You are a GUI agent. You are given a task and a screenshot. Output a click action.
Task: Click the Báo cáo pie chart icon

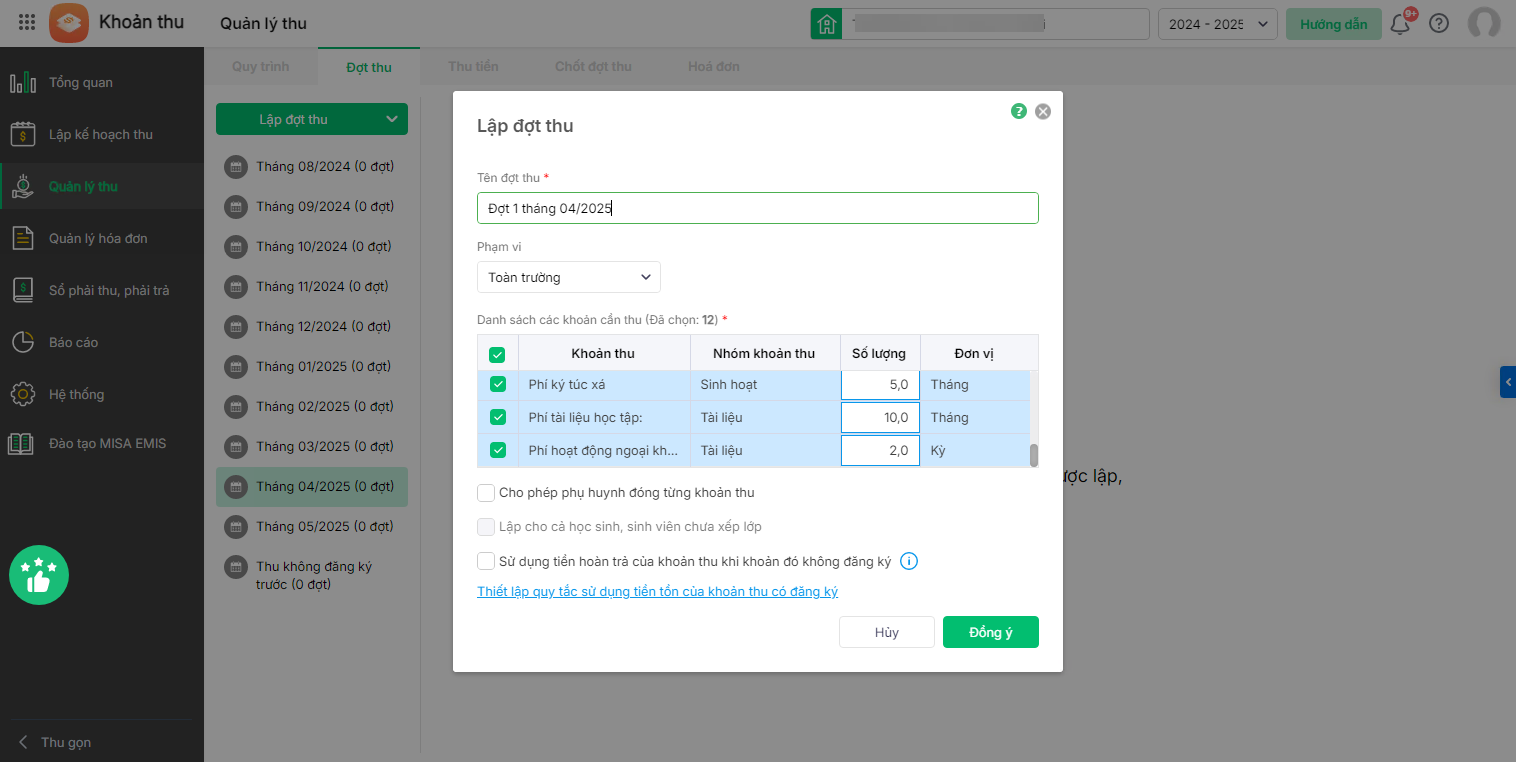(x=23, y=342)
